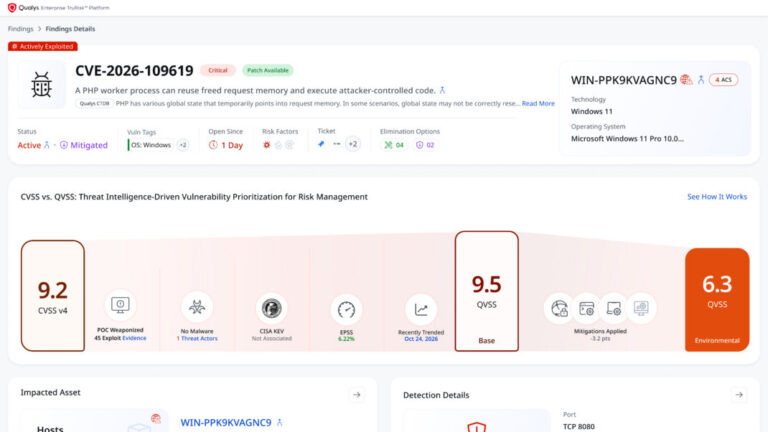768x432 pixels.
Task: Click the Critical severity badge
Action: [217, 71]
